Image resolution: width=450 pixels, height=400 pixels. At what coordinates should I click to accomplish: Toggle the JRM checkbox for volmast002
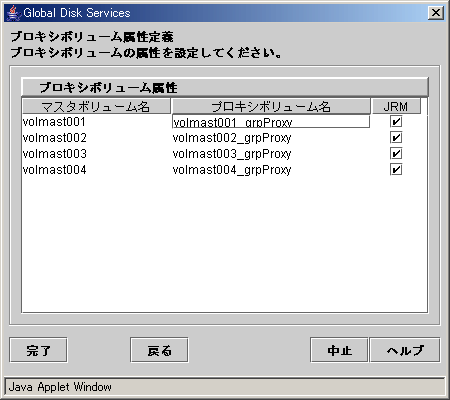click(x=396, y=138)
